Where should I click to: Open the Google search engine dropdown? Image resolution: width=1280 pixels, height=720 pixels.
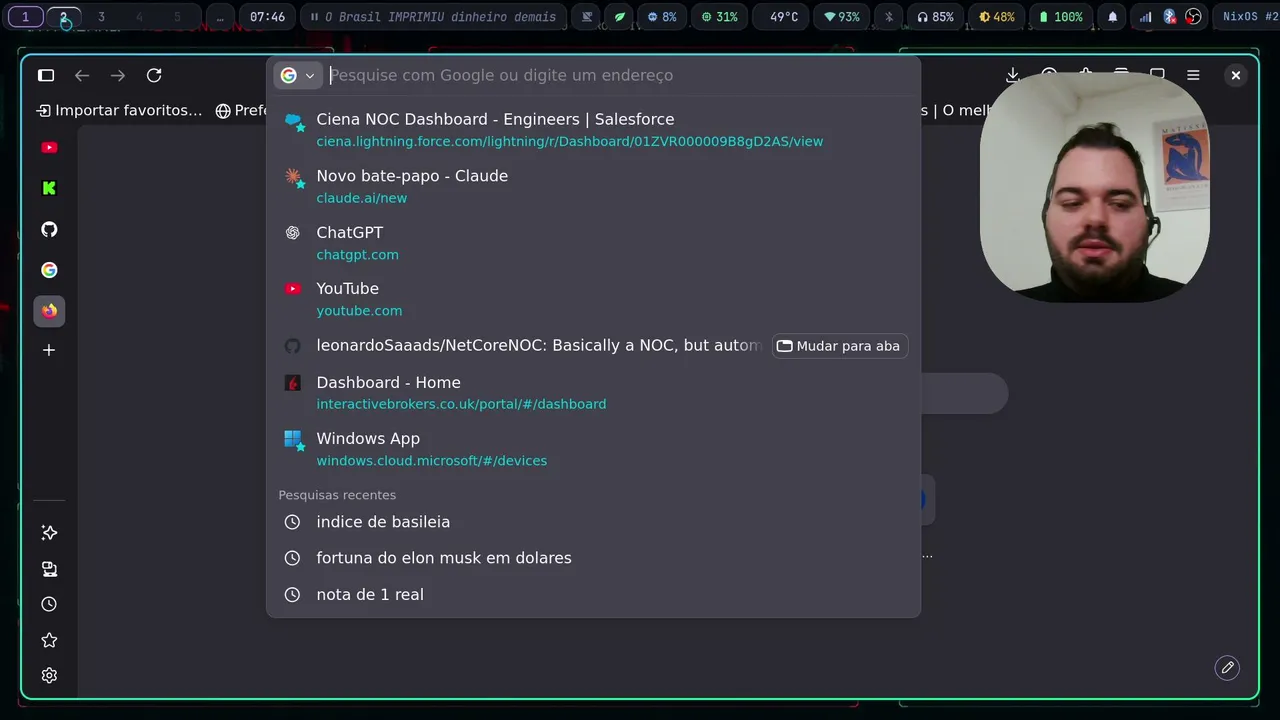click(297, 75)
